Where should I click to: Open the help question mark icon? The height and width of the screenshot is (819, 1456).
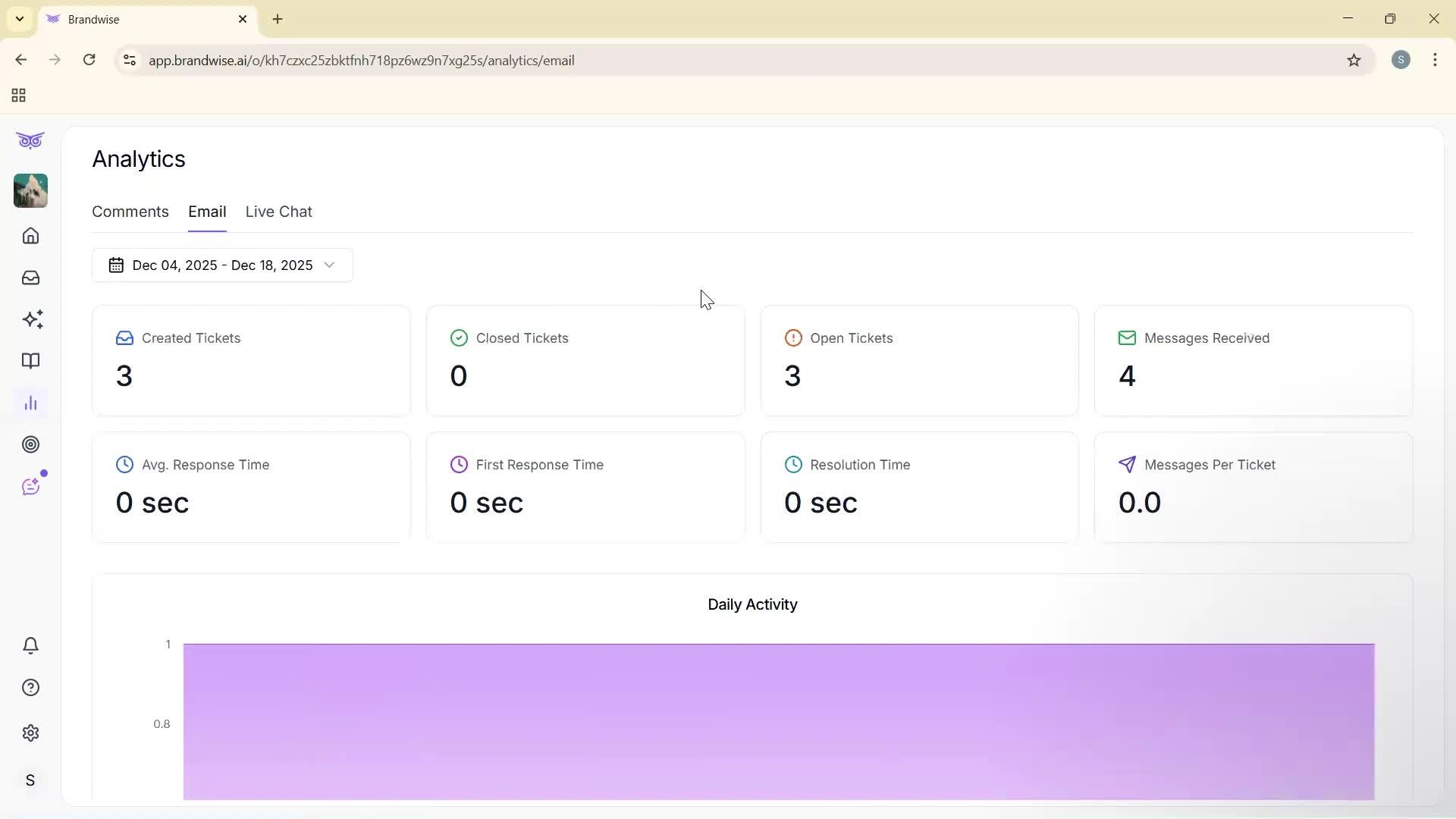[30, 687]
